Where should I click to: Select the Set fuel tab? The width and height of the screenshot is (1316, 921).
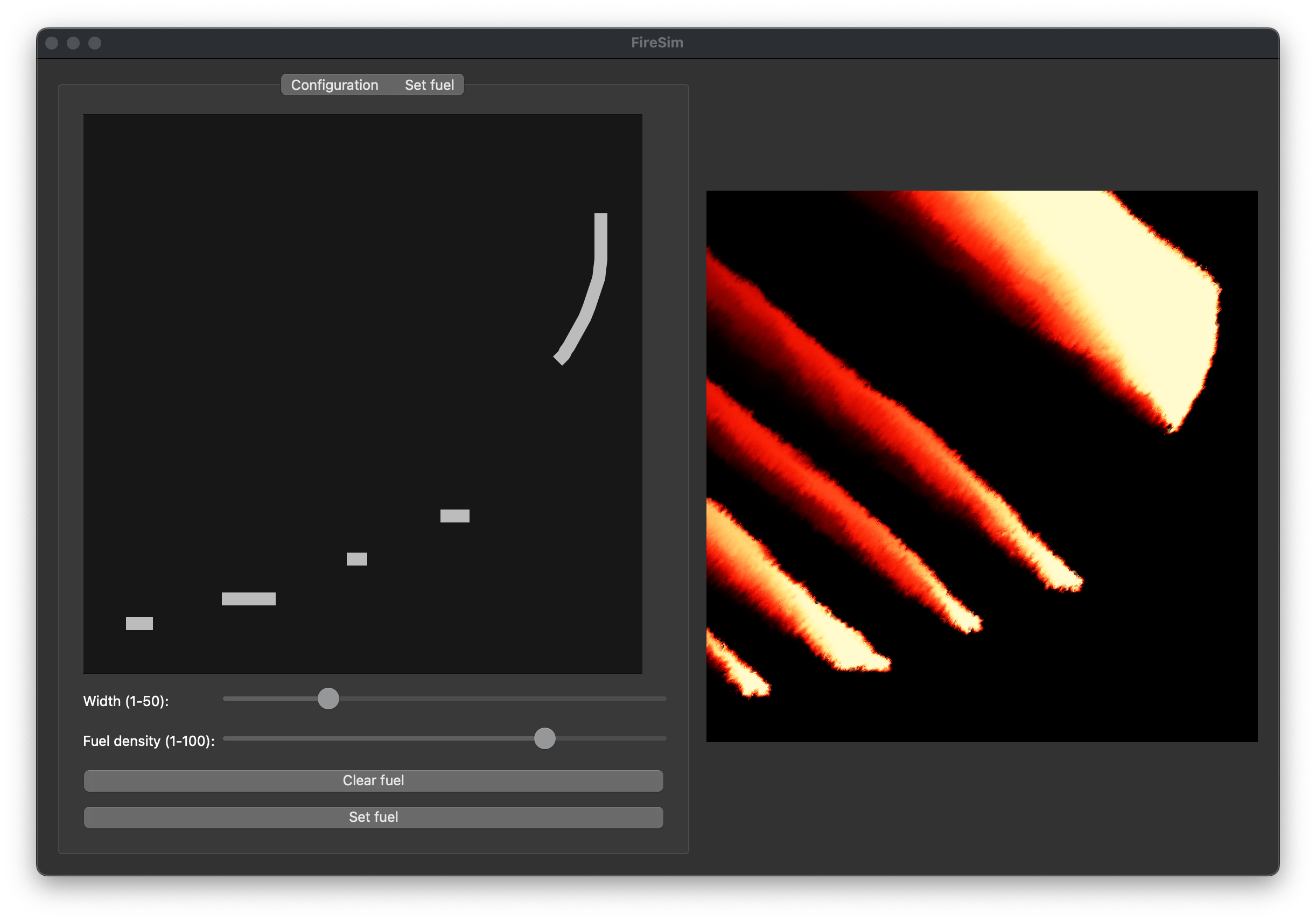(429, 85)
